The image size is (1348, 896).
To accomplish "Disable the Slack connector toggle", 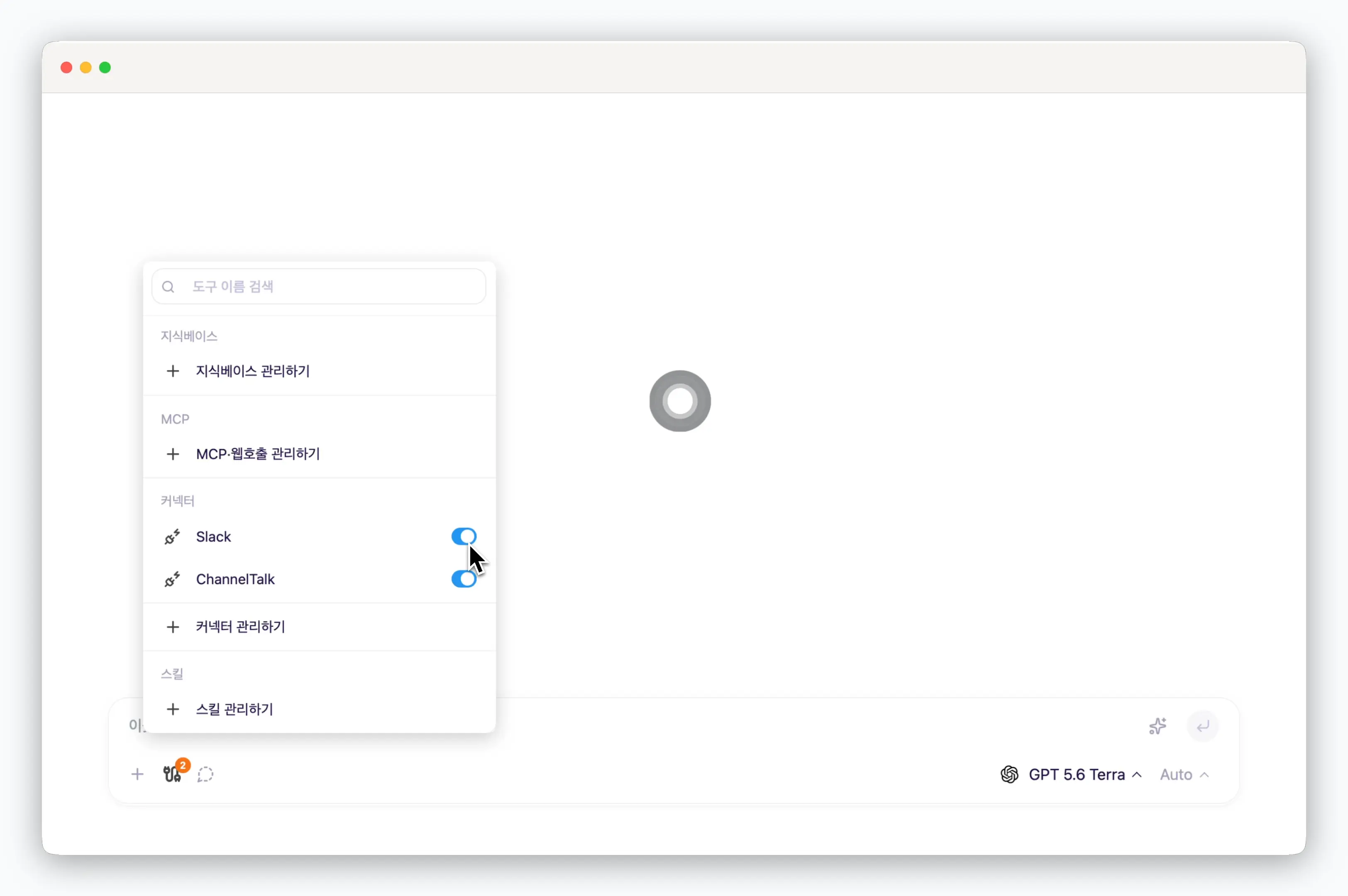I will tap(464, 536).
